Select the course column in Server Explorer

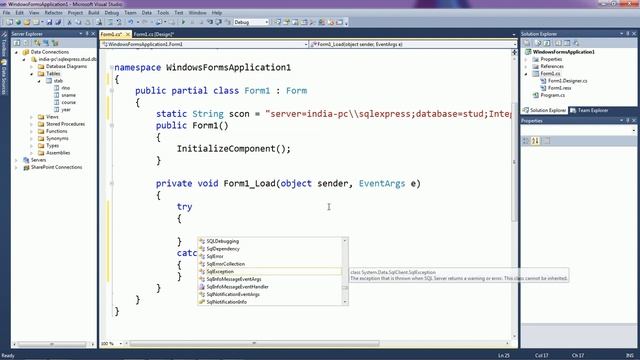point(68,102)
